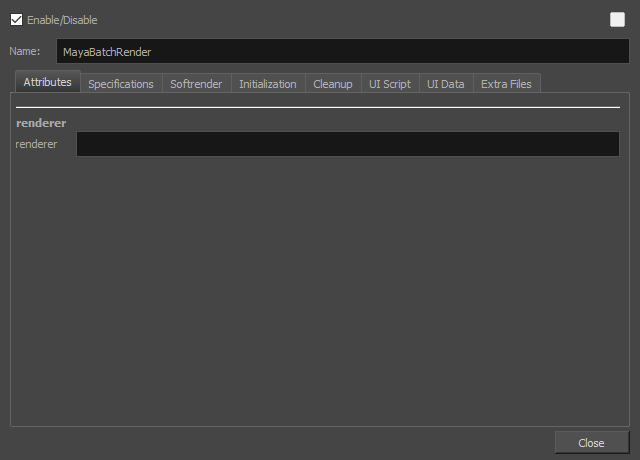The image size is (640, 460).
Task: Click the bold renderer section heading
Action: pyautogui.click(x=41, y=123)
